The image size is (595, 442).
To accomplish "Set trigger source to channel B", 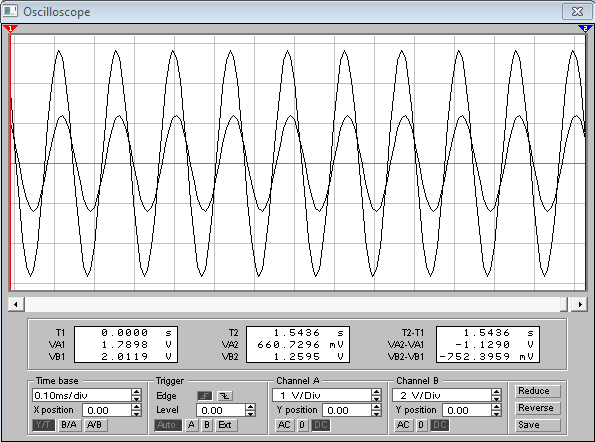I will pos(207,425).
